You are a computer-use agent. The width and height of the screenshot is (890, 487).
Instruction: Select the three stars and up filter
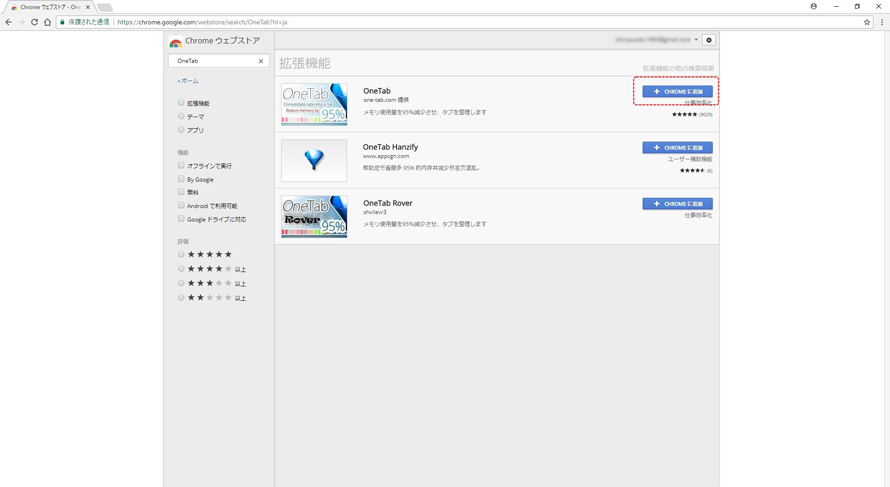181,283
